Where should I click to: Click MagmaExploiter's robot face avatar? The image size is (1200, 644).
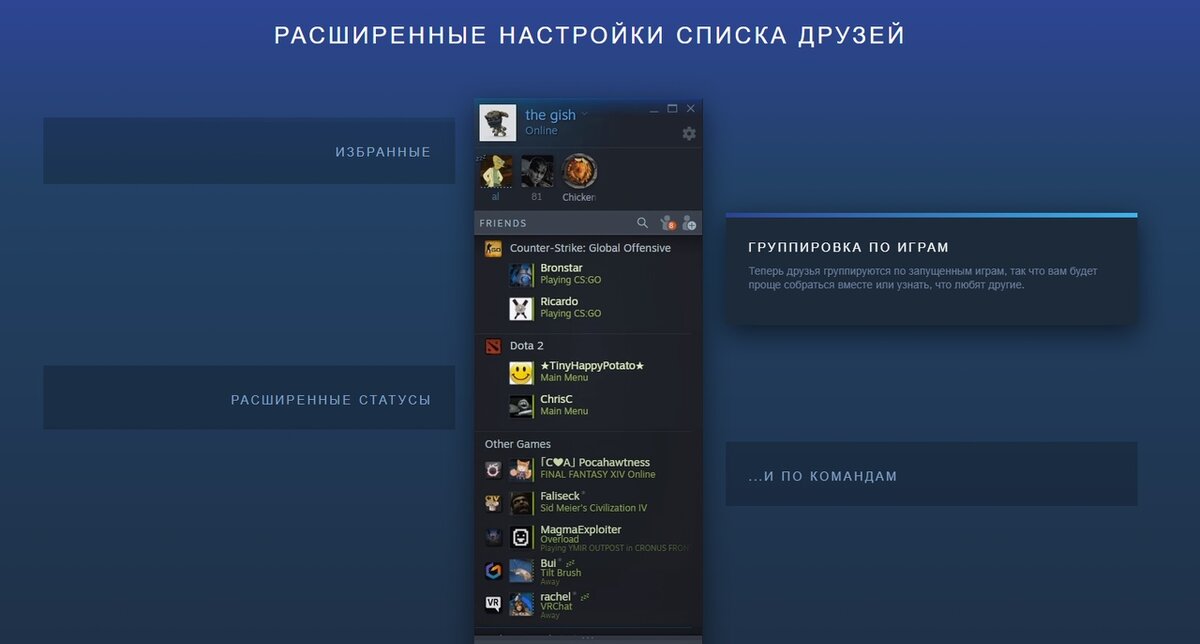[x=521, y=538]
